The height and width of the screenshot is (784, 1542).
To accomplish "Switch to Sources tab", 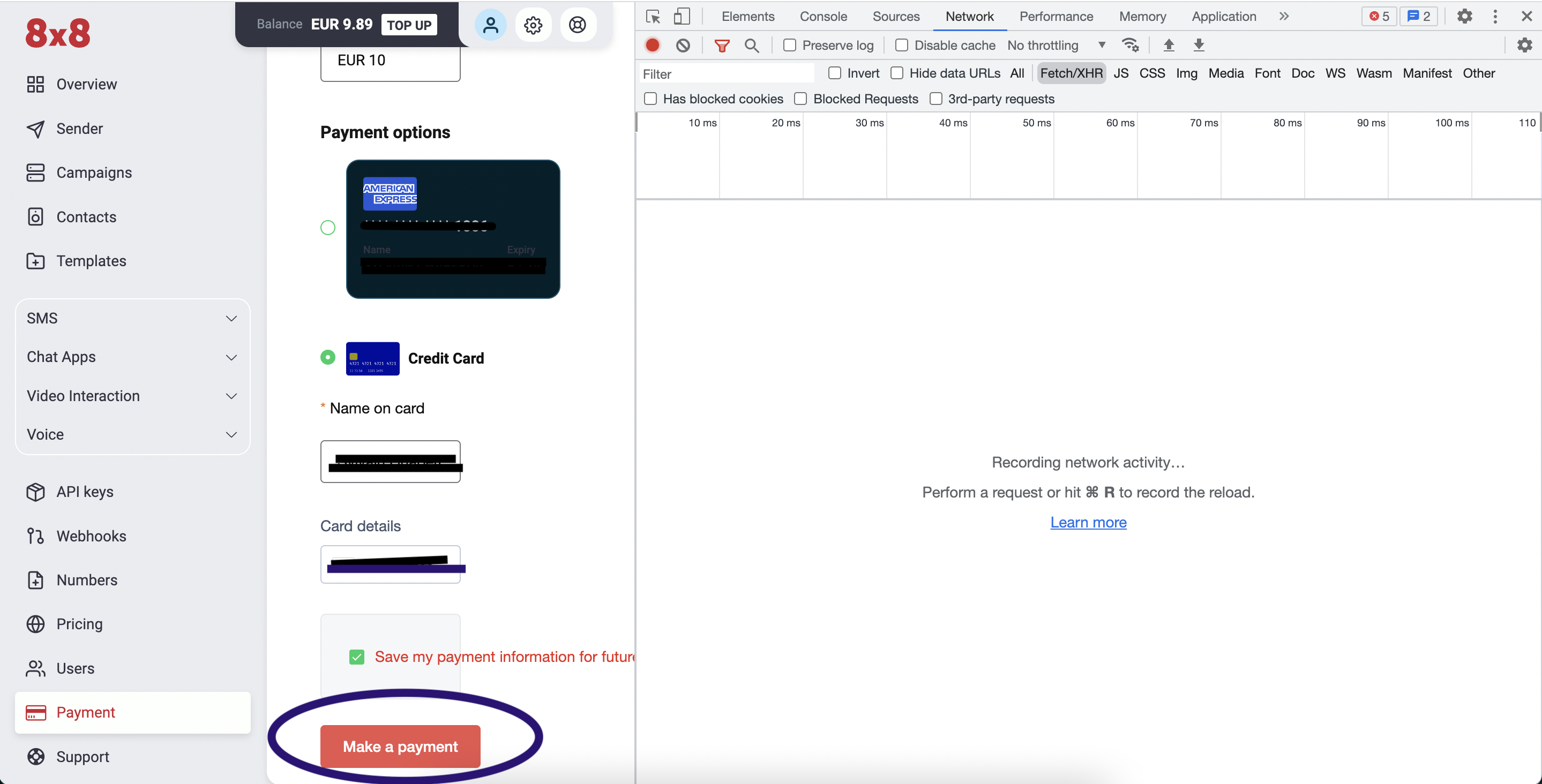I will tap(895, 16).
